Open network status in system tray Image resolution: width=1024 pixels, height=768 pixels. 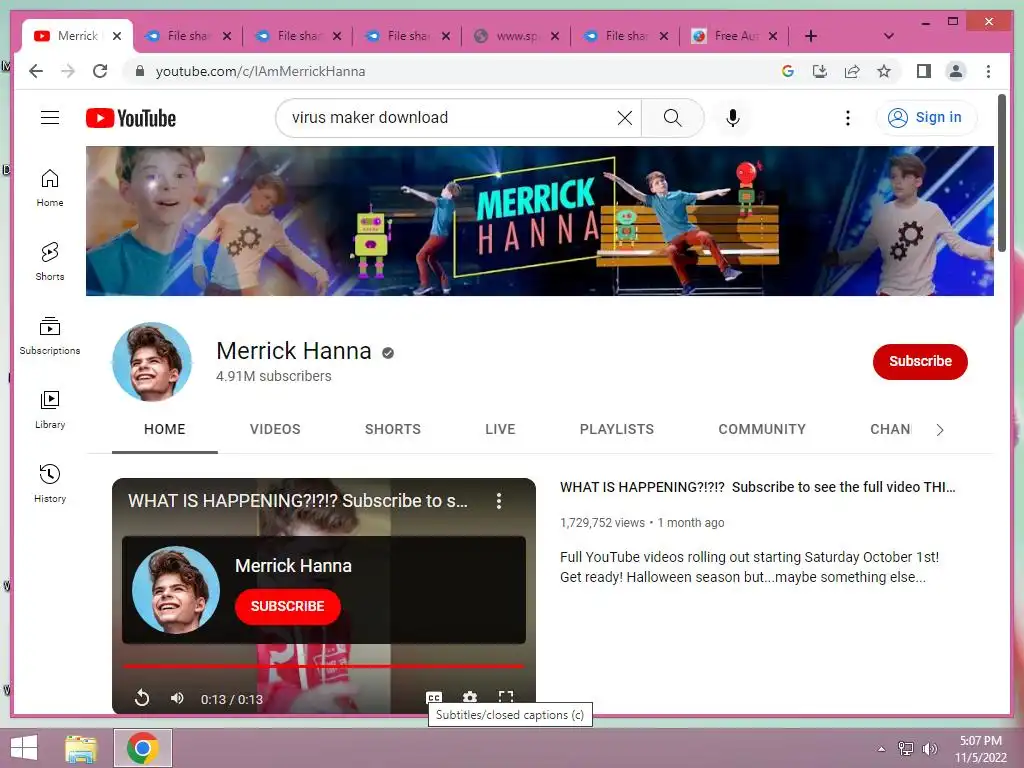(905, 749)
